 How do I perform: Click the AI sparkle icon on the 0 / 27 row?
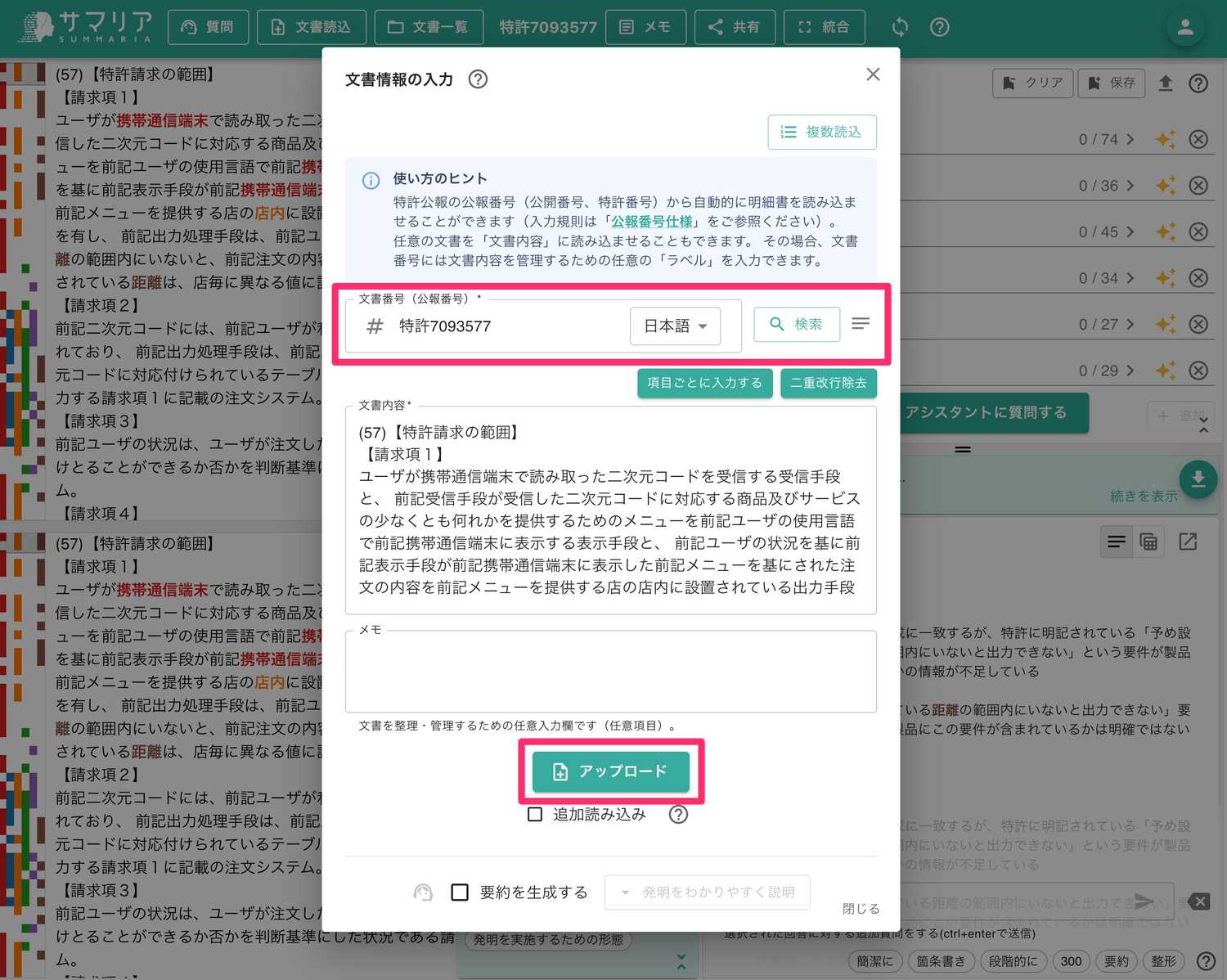[1166, 325]
